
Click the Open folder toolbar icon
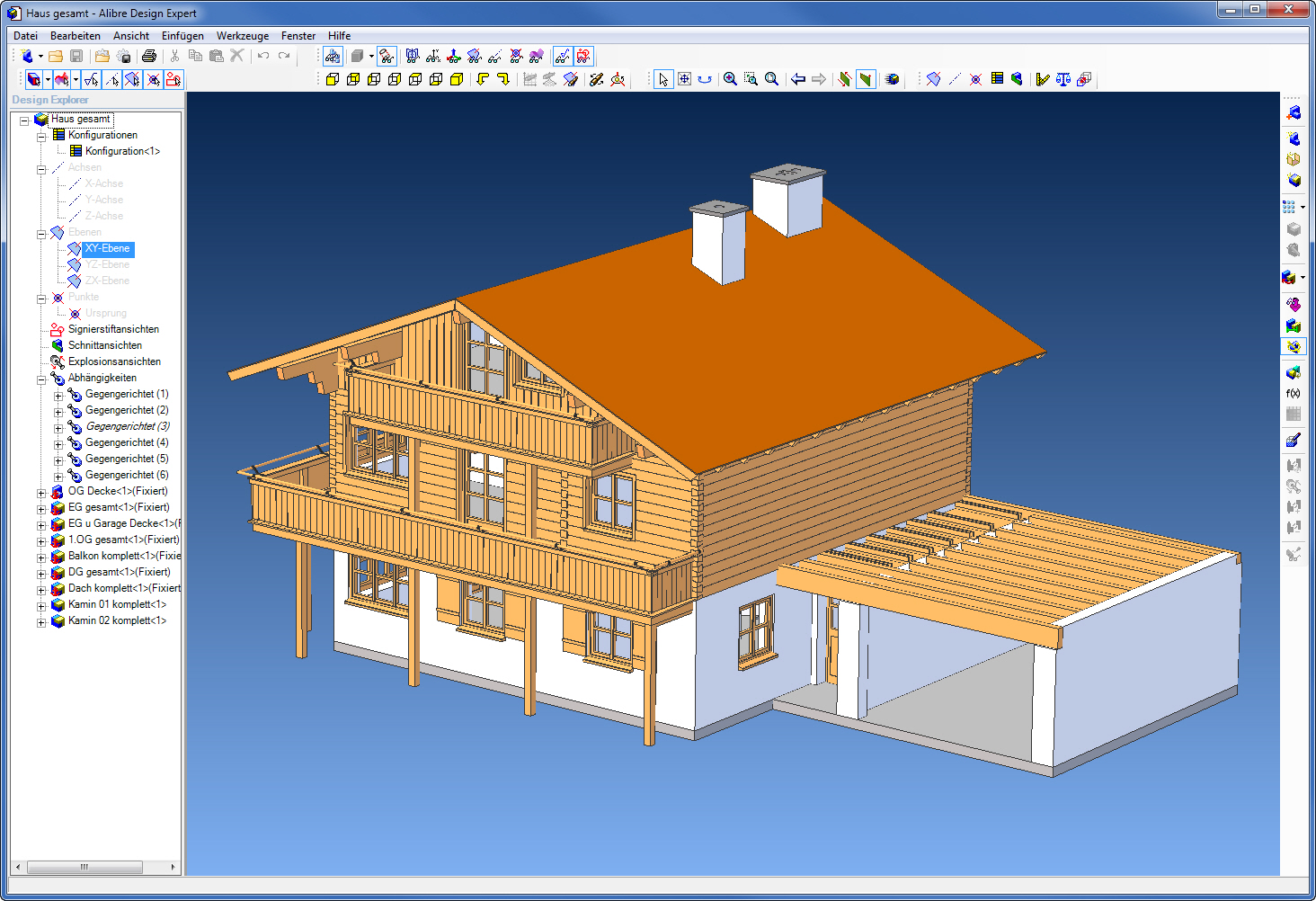(x=56, y=56)
